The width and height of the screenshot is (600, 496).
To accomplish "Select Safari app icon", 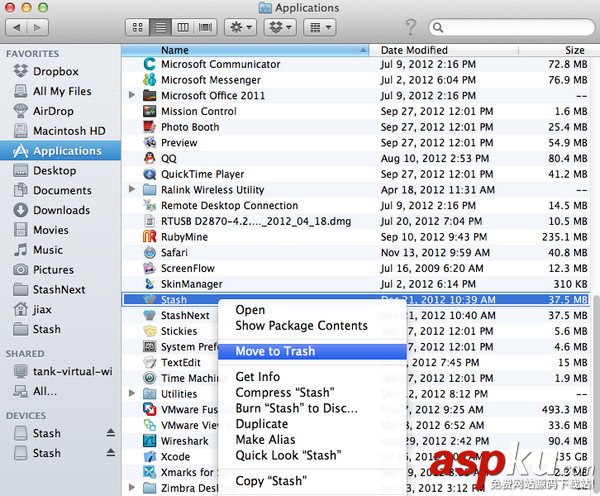I will tap(149, 253).
